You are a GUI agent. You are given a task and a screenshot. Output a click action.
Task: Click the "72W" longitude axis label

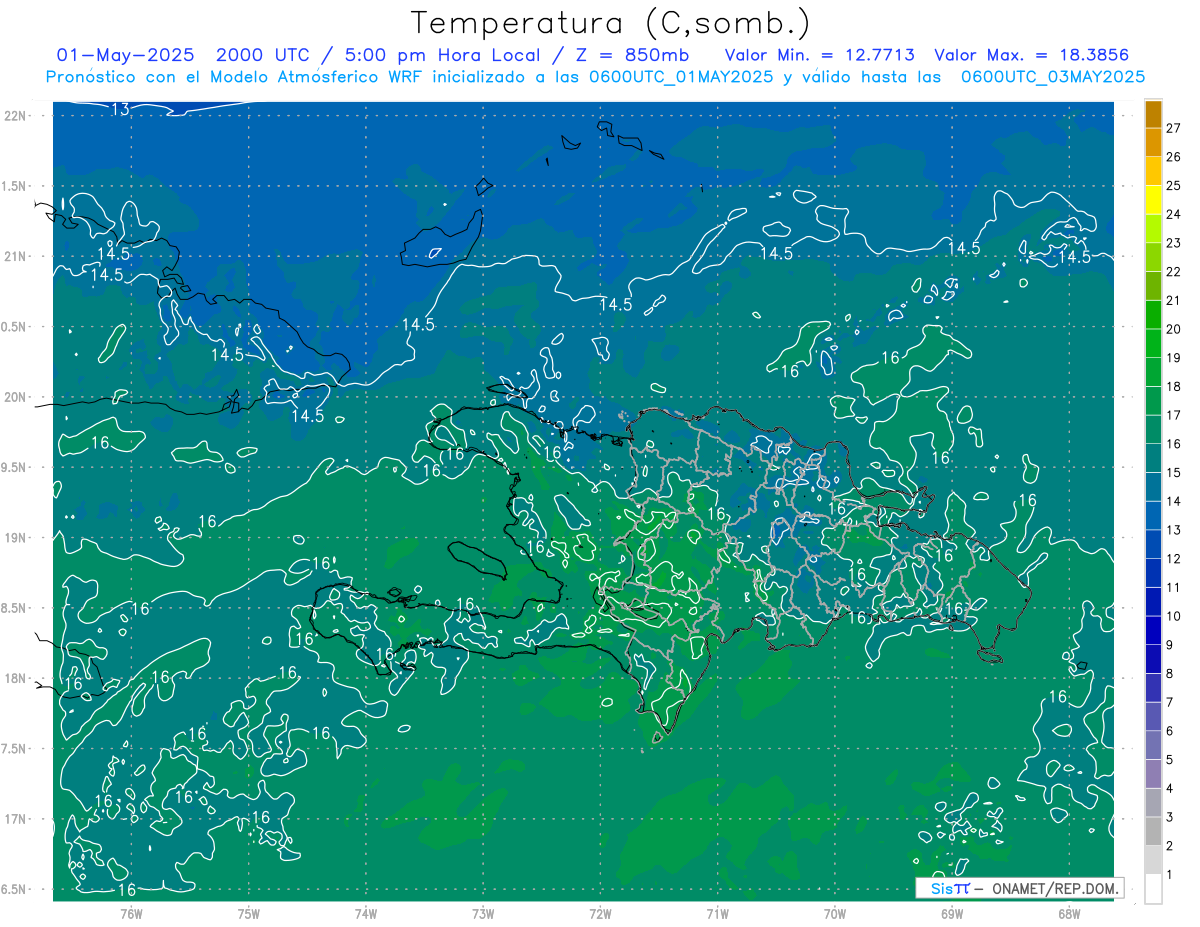tap(600, 914)
